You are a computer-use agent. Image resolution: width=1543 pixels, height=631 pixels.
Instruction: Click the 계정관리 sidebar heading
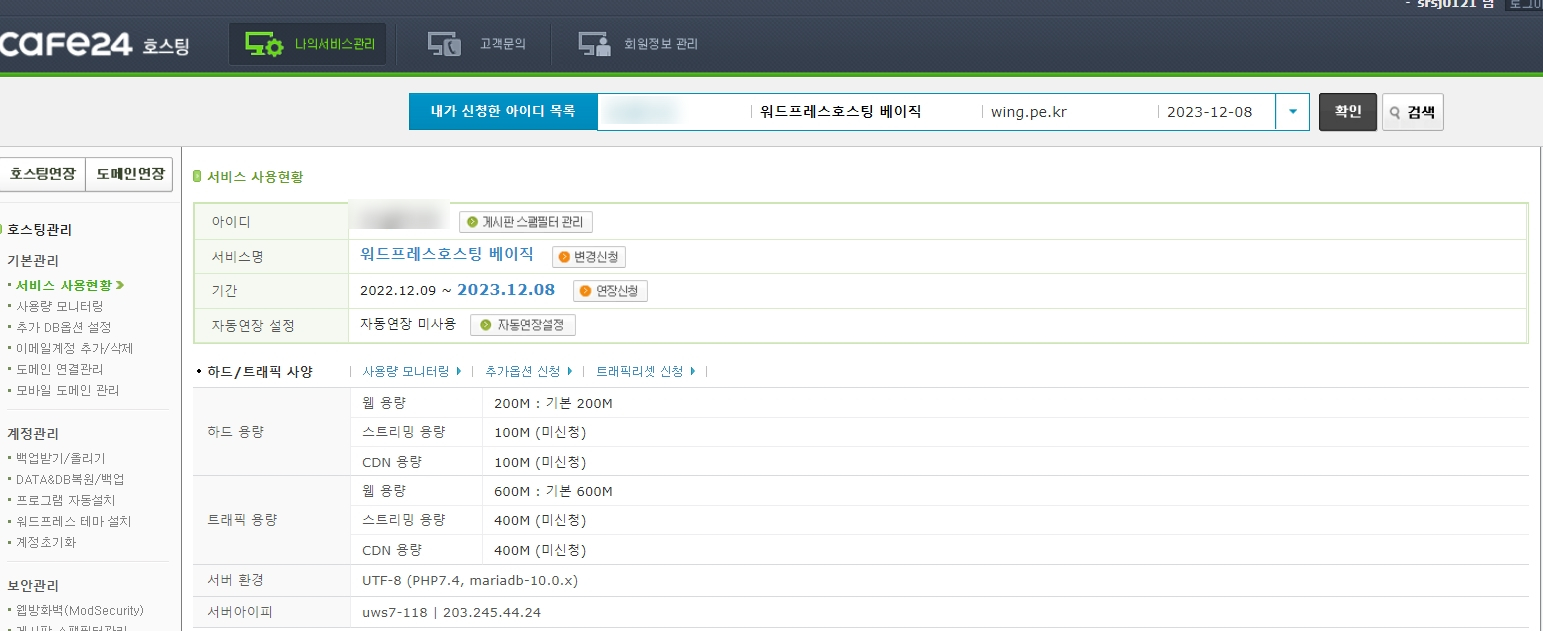(33, 434)
